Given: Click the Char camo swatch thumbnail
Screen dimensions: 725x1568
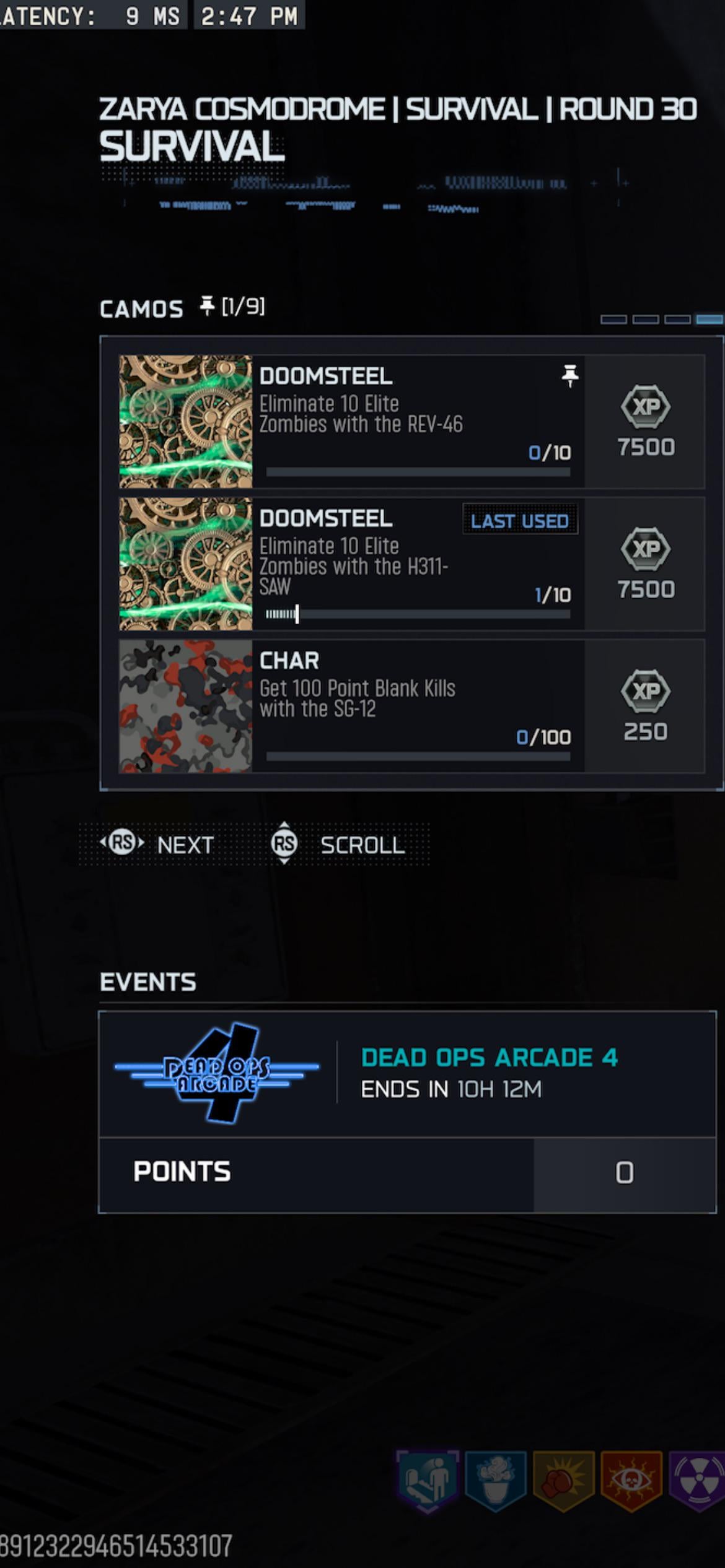Looking at the screenshot, I should tap(185, 706).
